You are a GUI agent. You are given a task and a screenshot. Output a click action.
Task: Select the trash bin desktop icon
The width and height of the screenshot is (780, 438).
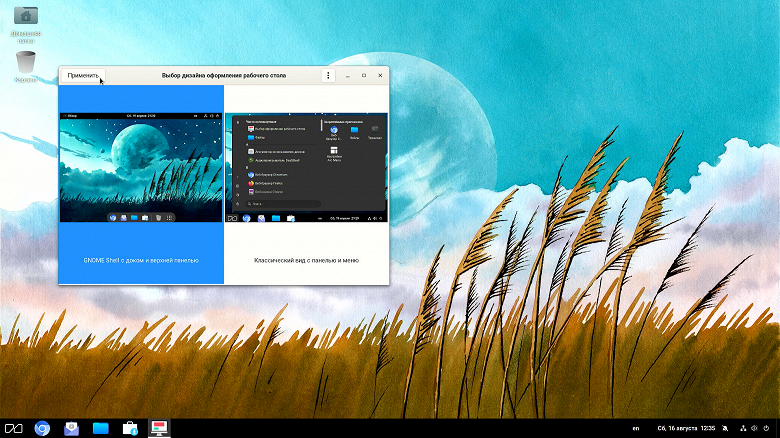[x=26, y=66]
